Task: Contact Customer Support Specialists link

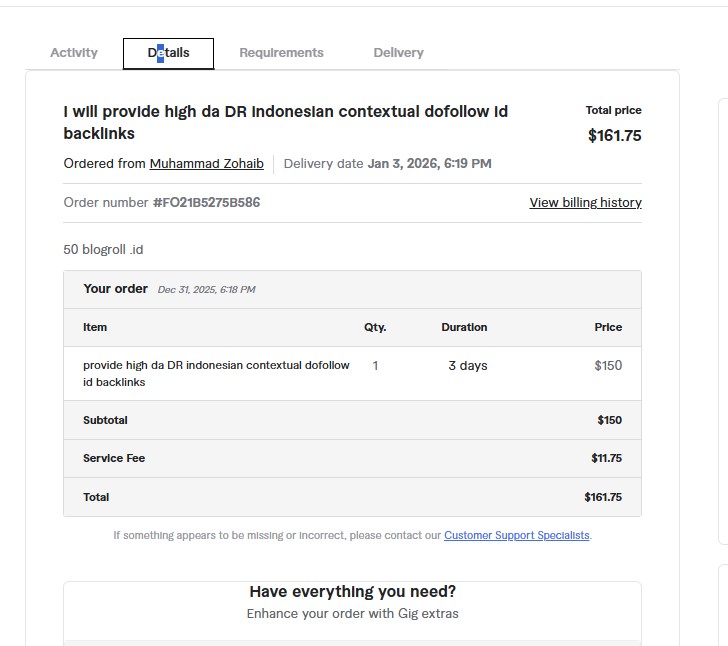Action: (x=516, y=536)
